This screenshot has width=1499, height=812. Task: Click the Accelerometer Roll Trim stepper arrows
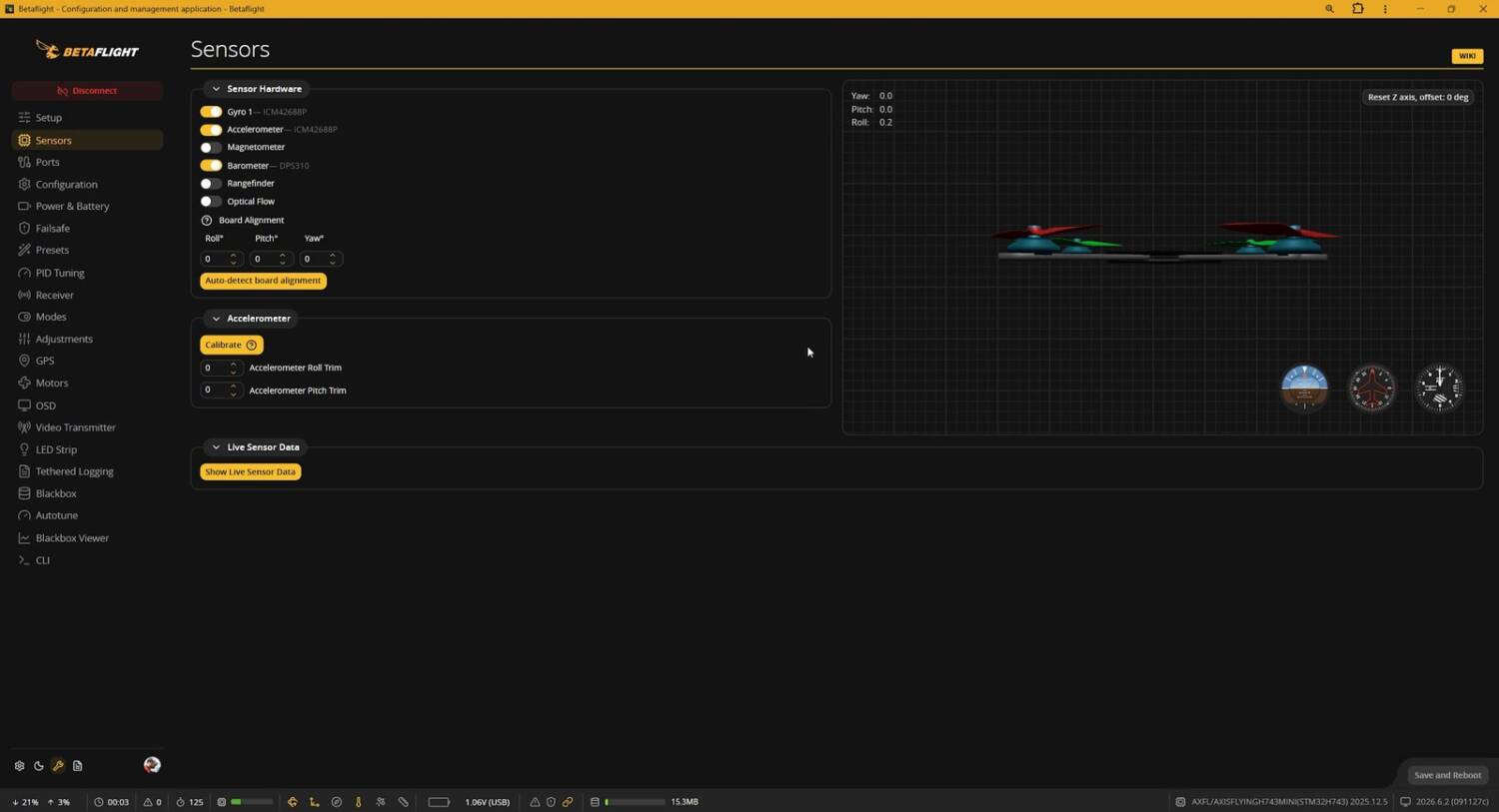[x=234, y=368]
